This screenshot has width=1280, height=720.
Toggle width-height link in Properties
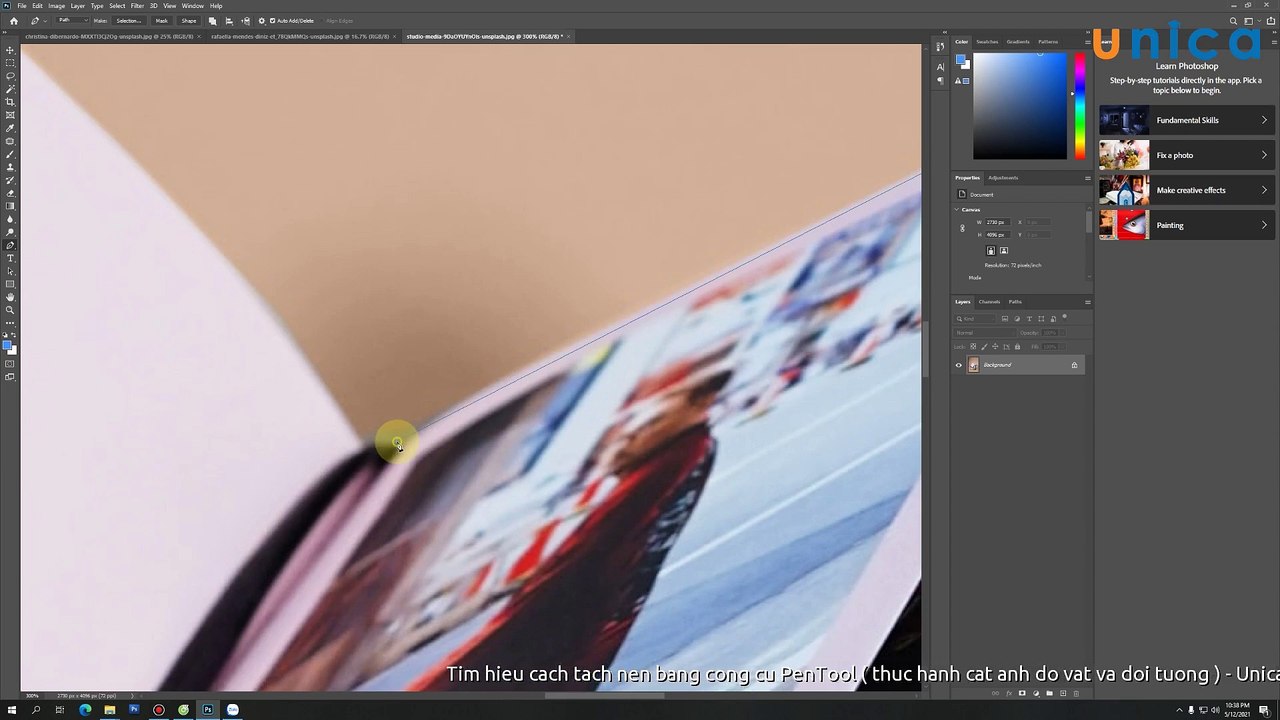tap(963, 228)
